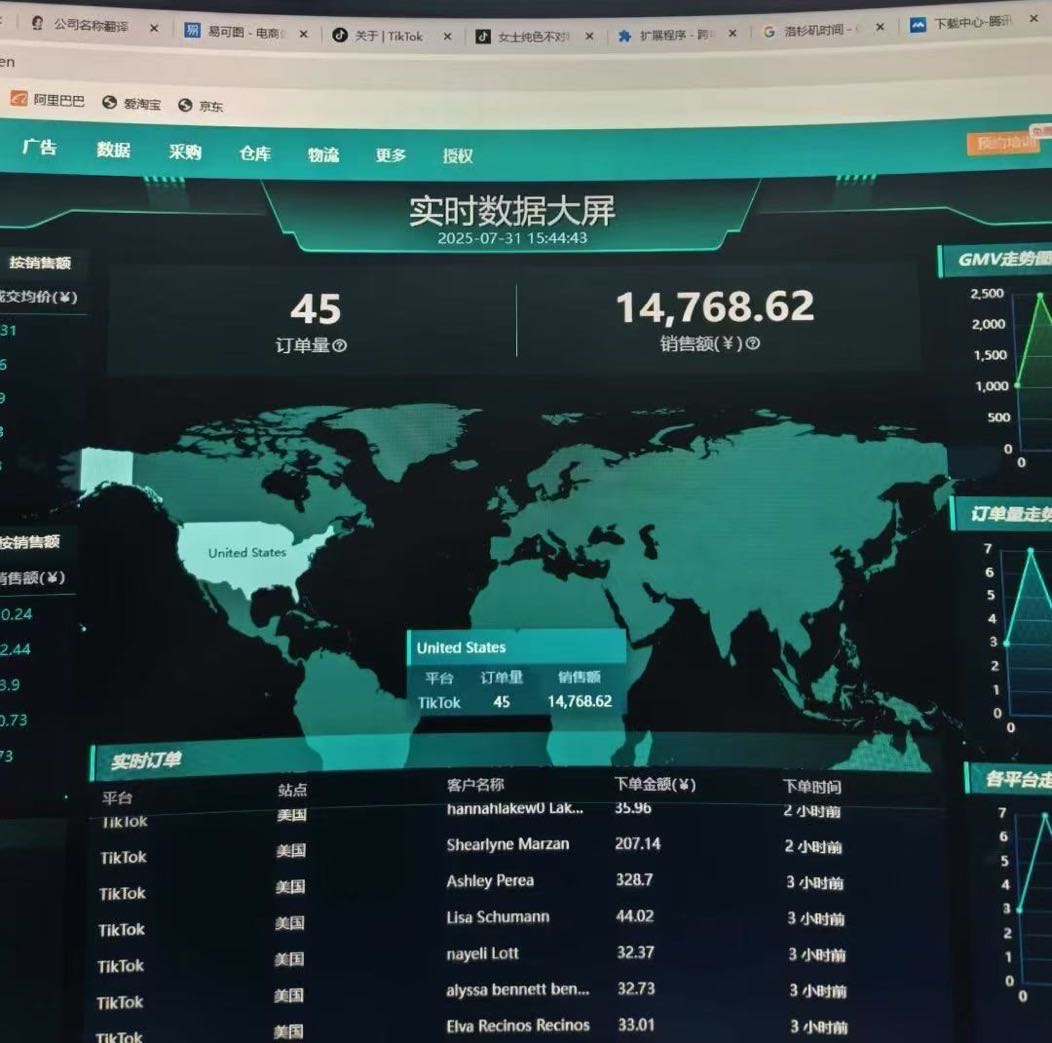Image resolution: width=1052 pixels, height=1043 pixels.
Task: Click the United States region on map
Action: click(248, 553)
